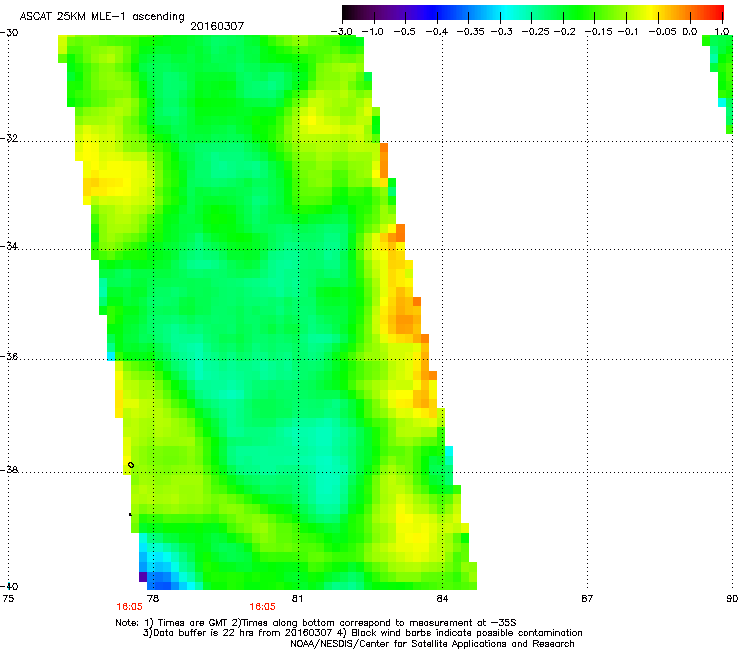This screenshot has height=650, width=740.
Task: Click the red 16:05 time under longitude 81
Action: click(x=262, y=607)
